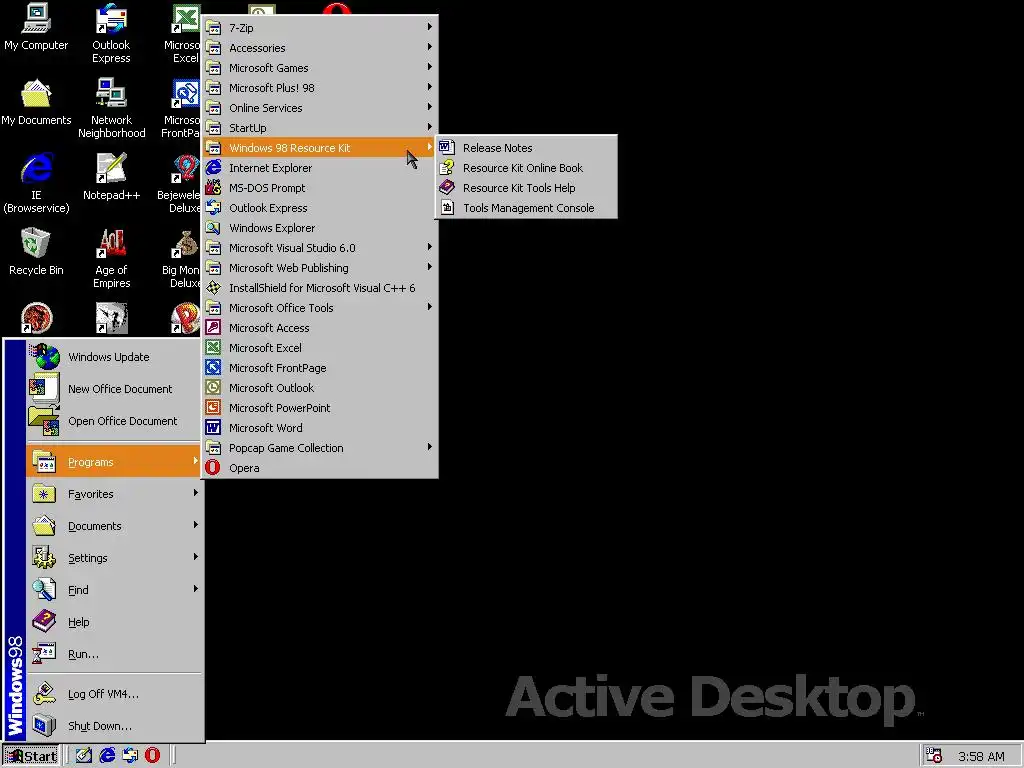Screen dimensions: 1024x768
Task: Open MS-DOS Prompt from Programs menu
Action: pos(319,188)
